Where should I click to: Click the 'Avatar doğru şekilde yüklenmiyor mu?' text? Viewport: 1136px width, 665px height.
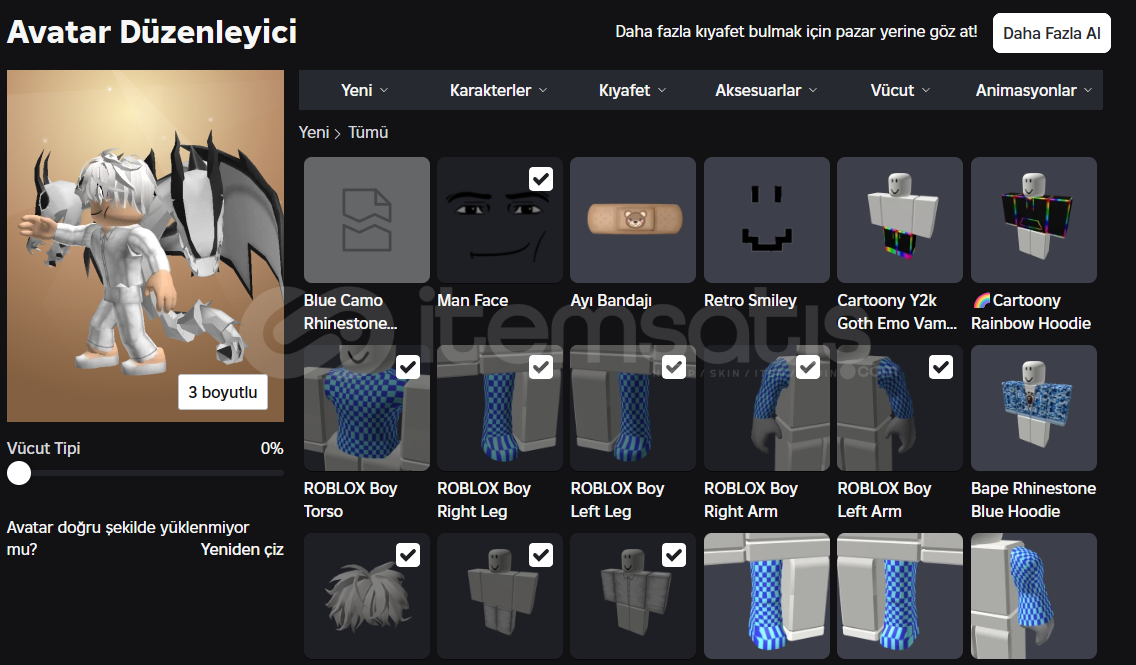tap(128, 538)
